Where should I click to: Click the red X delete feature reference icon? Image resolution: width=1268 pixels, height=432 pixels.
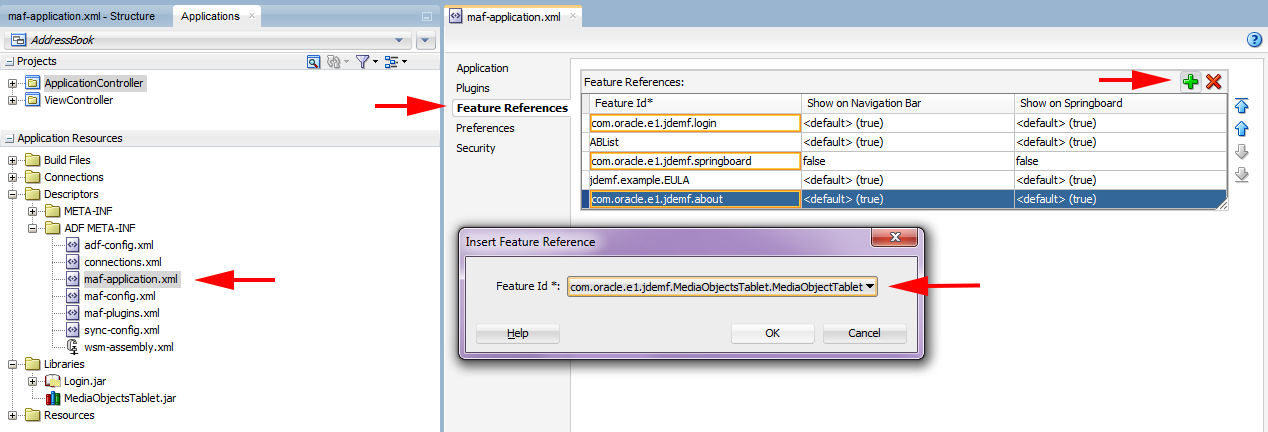1213,82
